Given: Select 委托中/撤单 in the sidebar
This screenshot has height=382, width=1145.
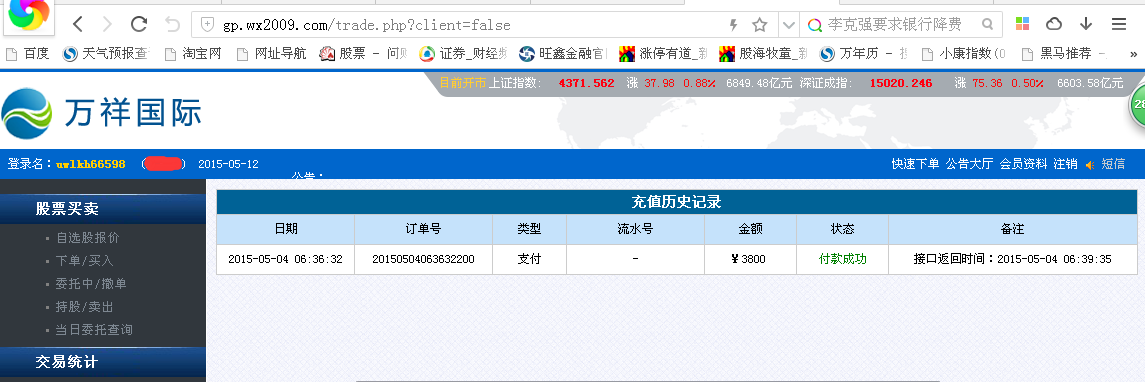Looking at the screenshot, I should [91, 283].
